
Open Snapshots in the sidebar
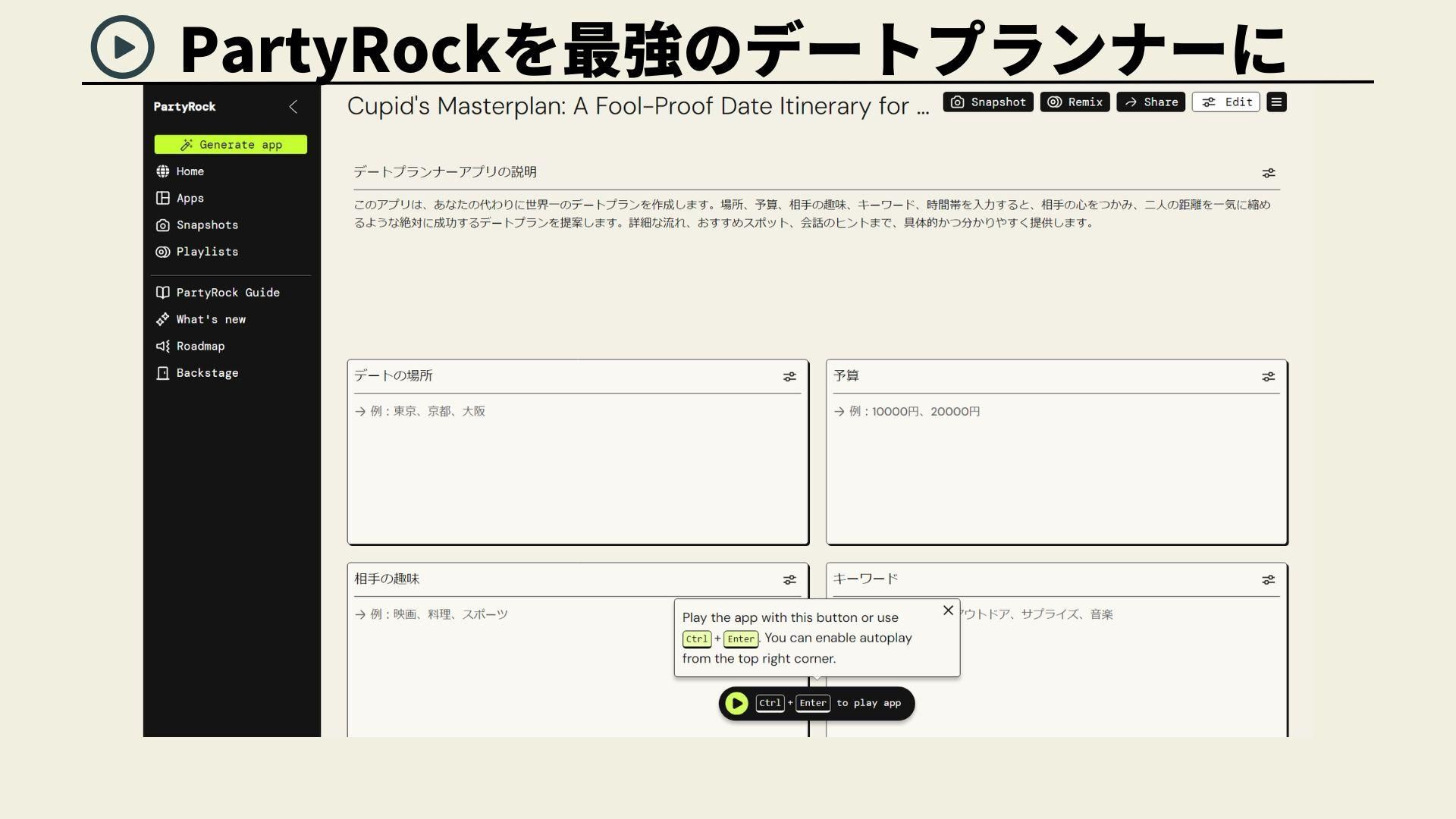(x=207, y=225)
